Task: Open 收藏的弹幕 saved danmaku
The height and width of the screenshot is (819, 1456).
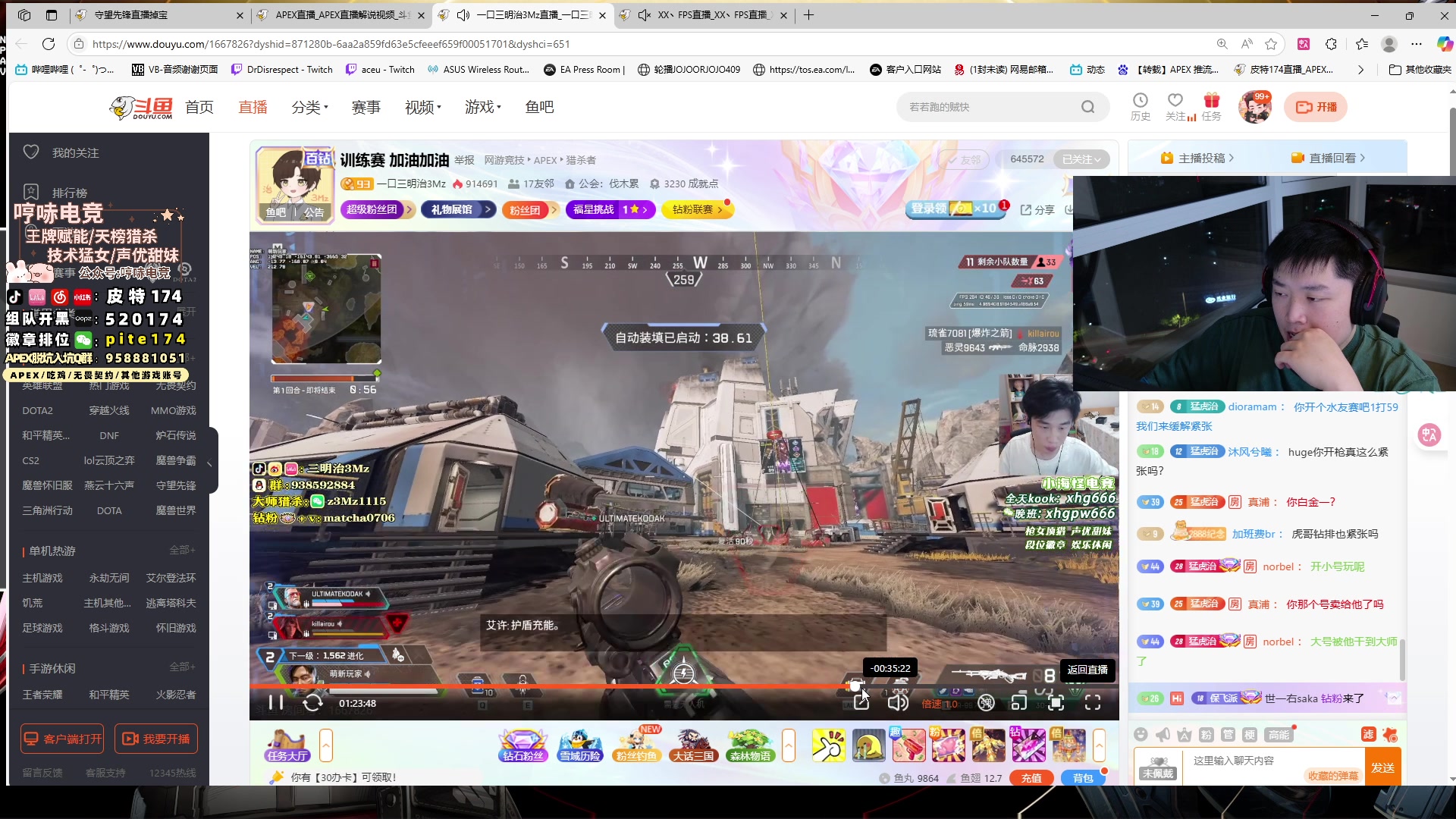Action: 1332,776
